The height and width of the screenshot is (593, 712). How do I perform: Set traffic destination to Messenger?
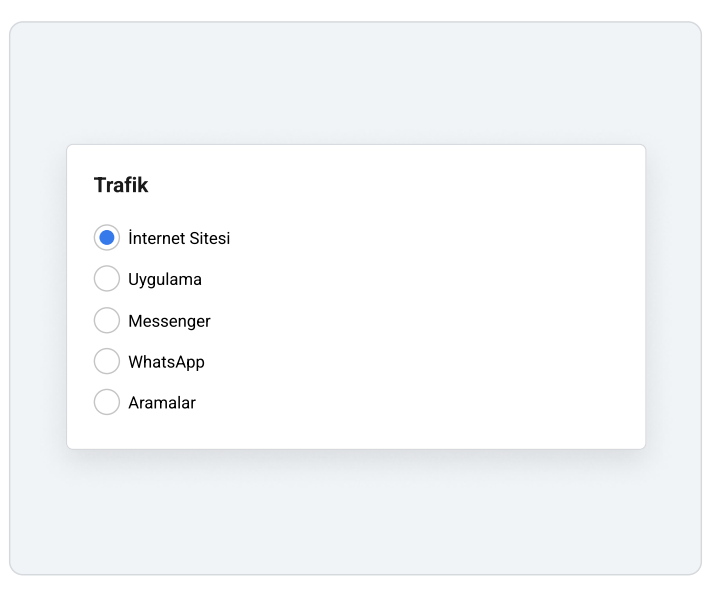107,320
